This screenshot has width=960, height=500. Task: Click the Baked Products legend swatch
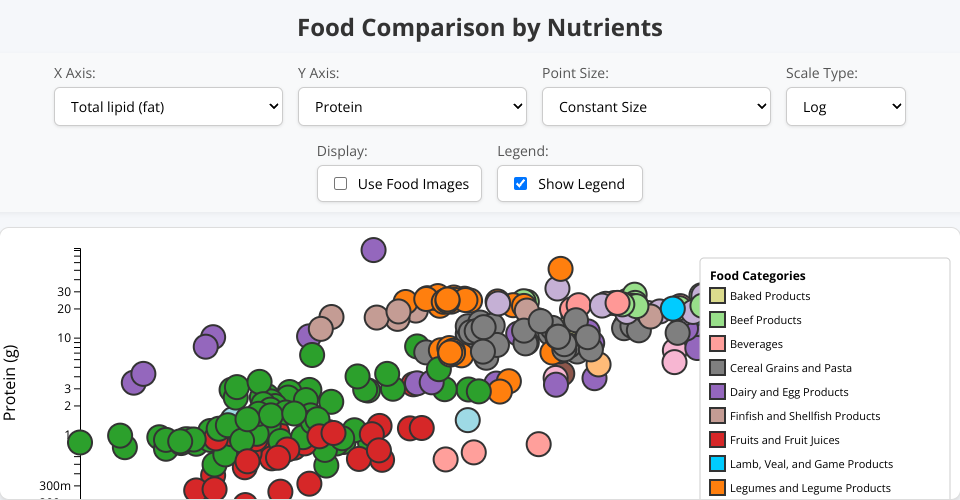click(x=717, y=296)
